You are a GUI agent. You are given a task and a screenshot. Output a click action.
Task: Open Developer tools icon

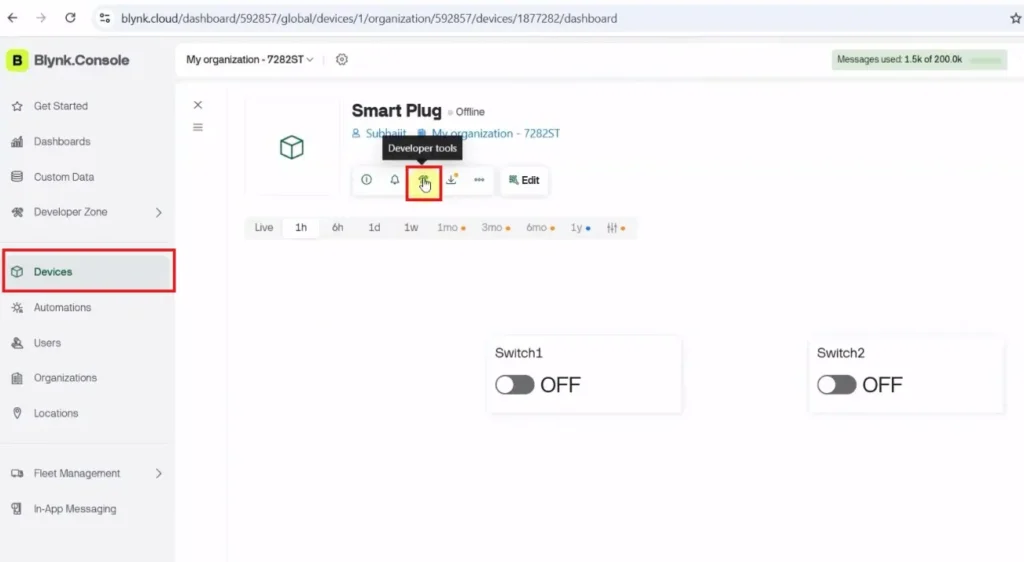point(423,182)
